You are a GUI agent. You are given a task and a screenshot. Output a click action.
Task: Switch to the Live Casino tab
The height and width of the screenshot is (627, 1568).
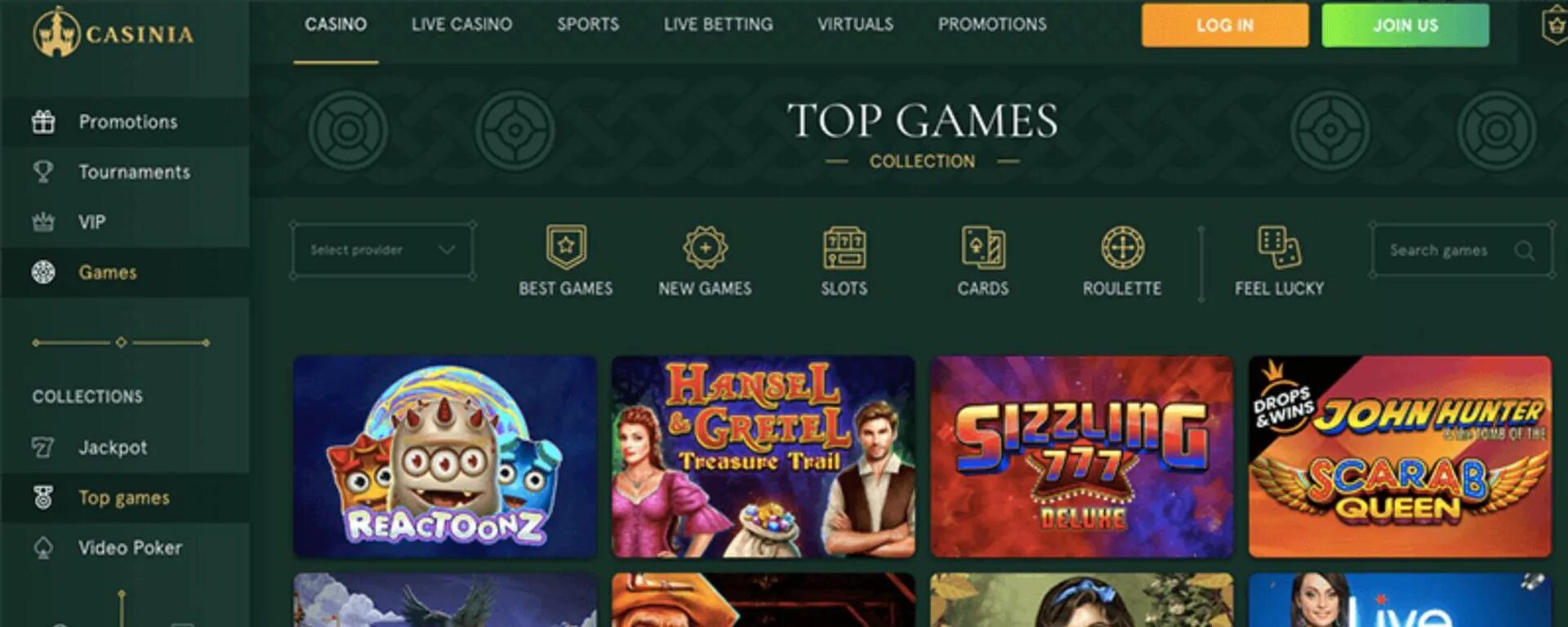tap(461, 24)
